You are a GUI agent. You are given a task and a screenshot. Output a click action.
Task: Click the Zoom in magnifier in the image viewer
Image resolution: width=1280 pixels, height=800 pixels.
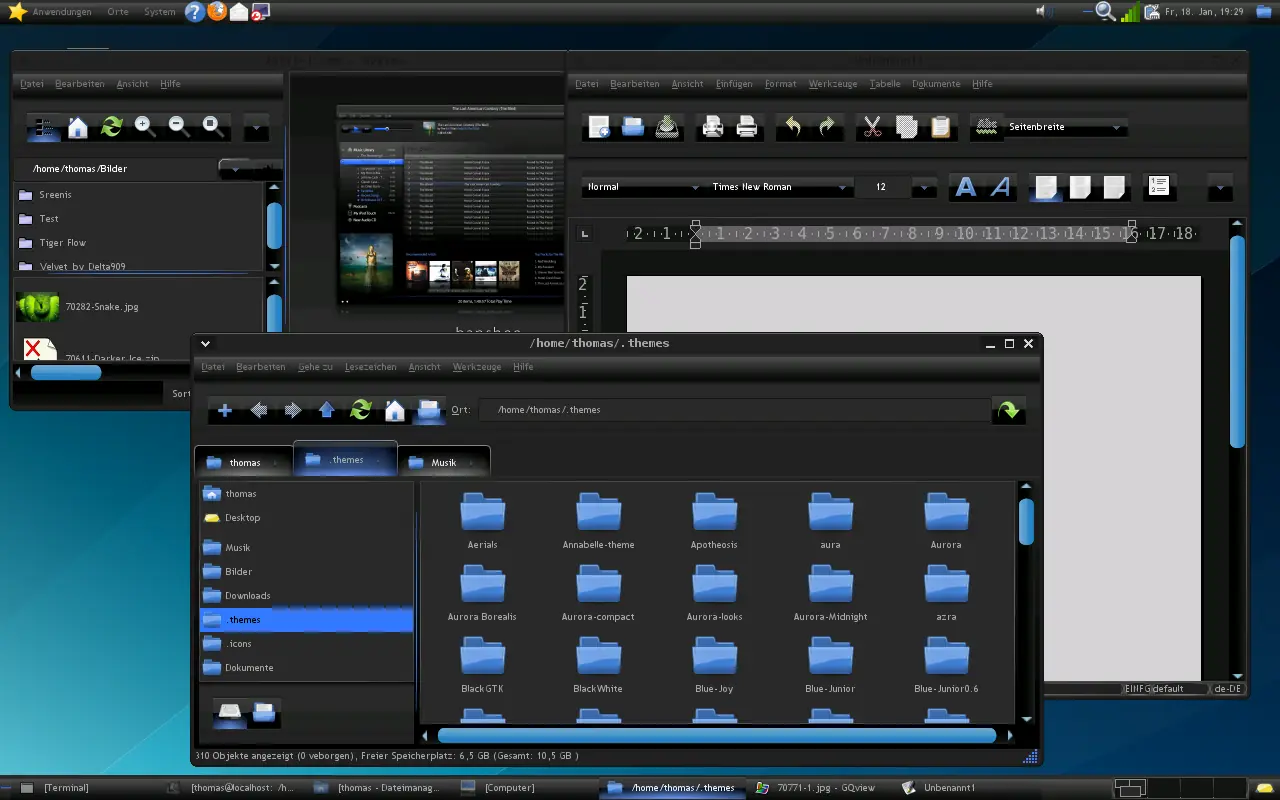[145, 127]
